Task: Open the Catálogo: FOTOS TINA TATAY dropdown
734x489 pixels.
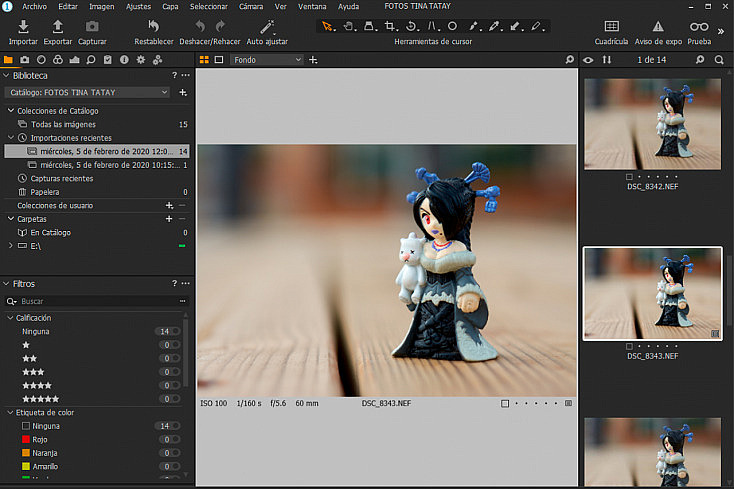Action: [87, 92]
